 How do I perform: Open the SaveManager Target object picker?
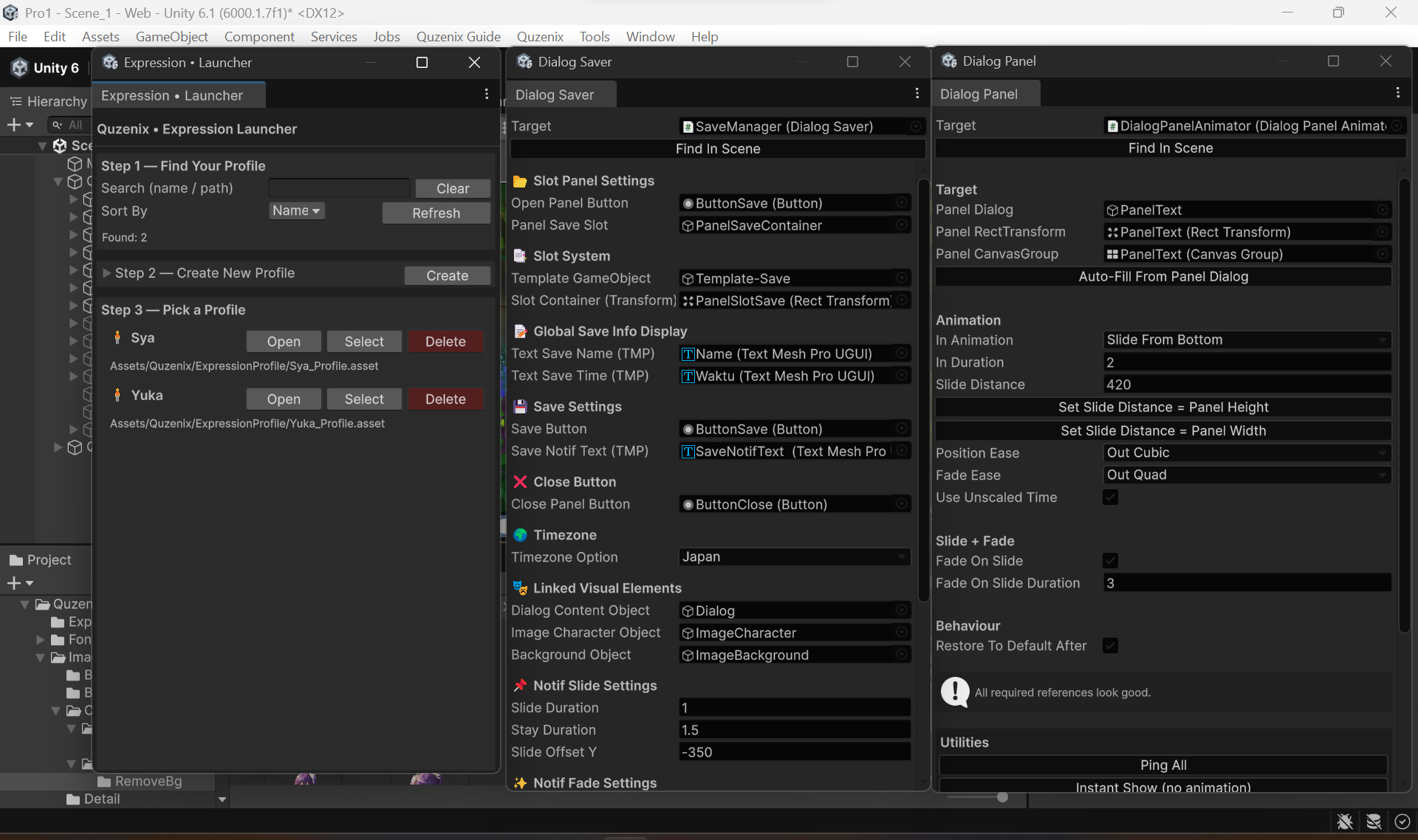click(x=915, y=126)
